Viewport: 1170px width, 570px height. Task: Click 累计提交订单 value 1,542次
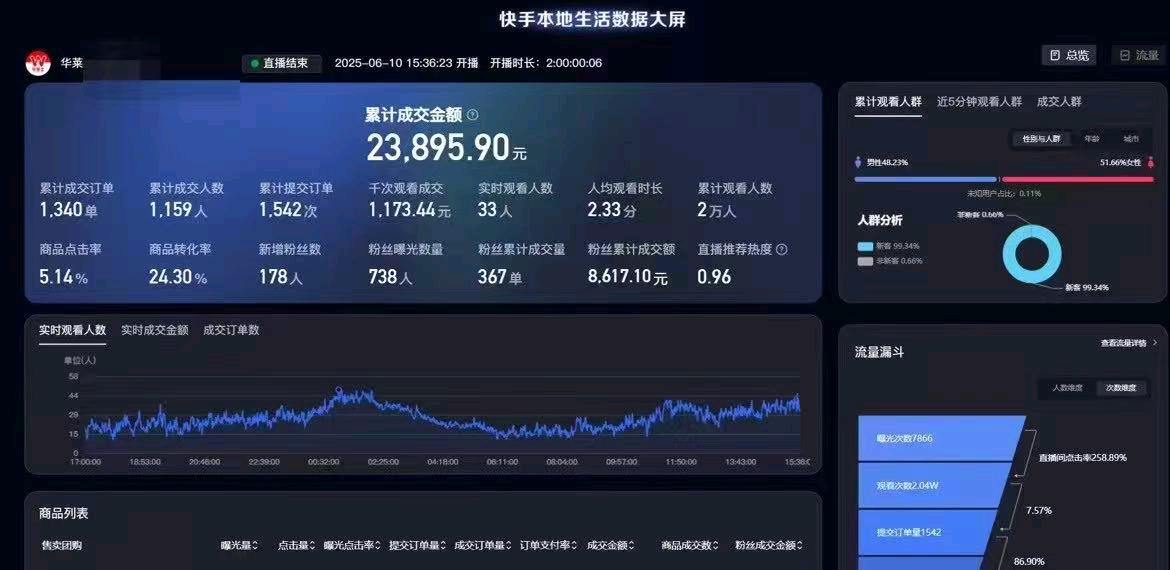pos(288,210)
